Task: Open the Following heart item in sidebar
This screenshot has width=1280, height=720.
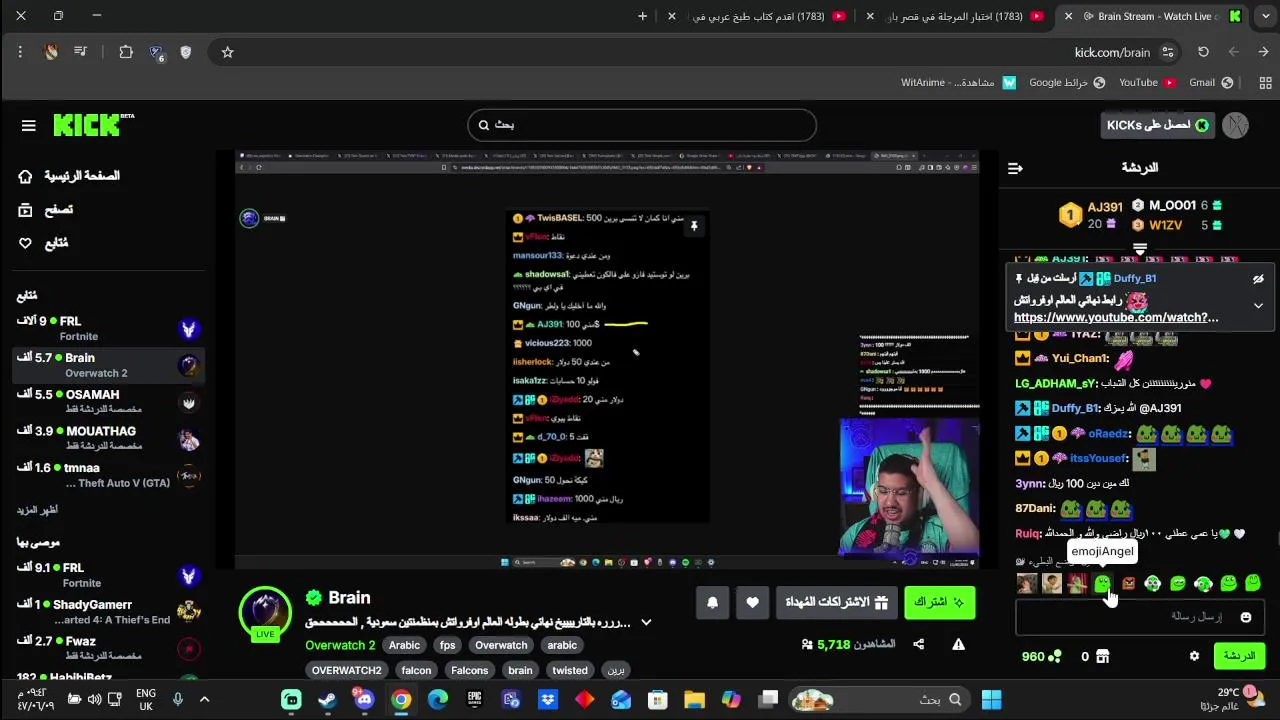Action: coord(43,243)
